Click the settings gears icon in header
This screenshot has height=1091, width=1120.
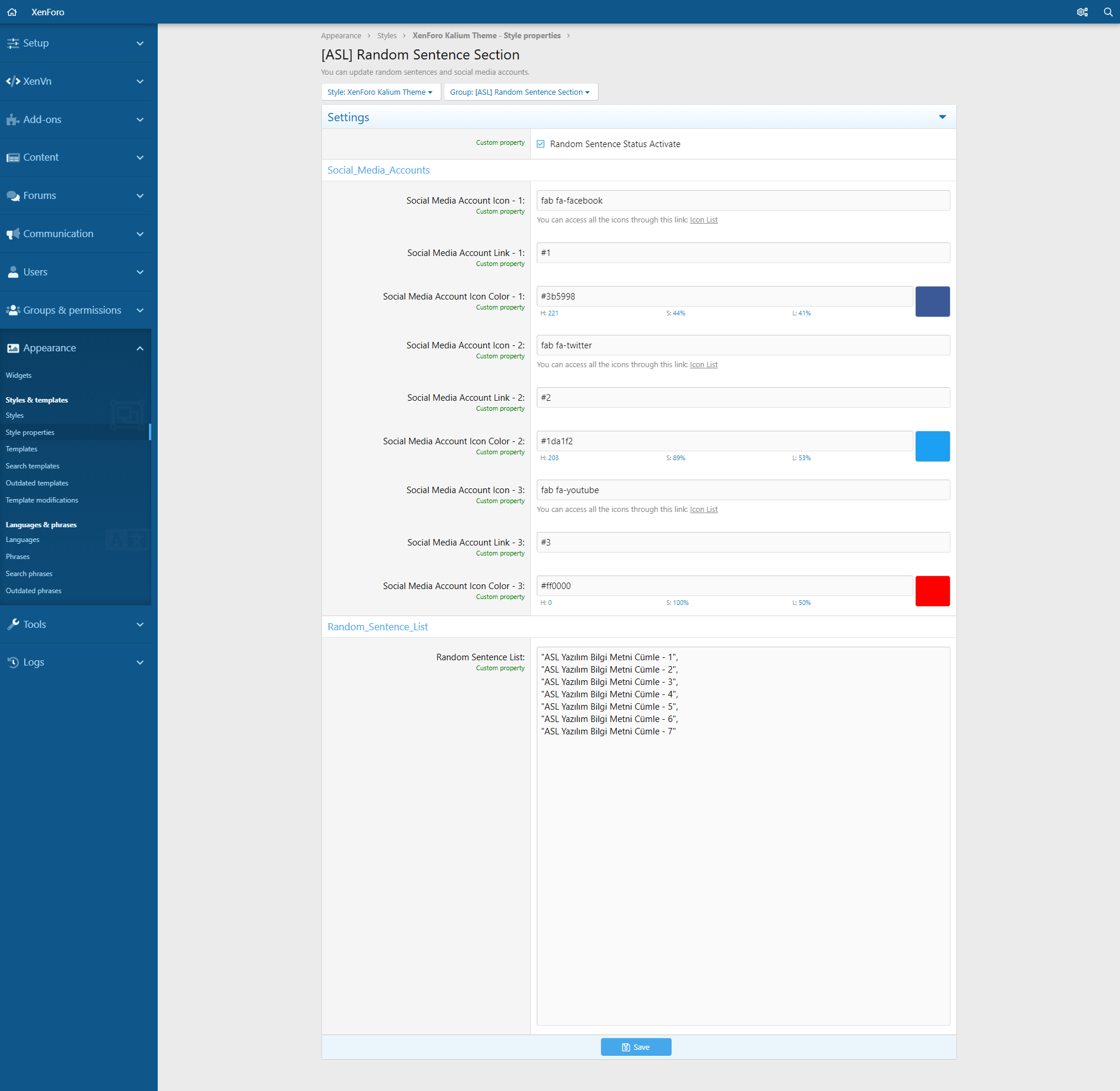coord(1082,12)
